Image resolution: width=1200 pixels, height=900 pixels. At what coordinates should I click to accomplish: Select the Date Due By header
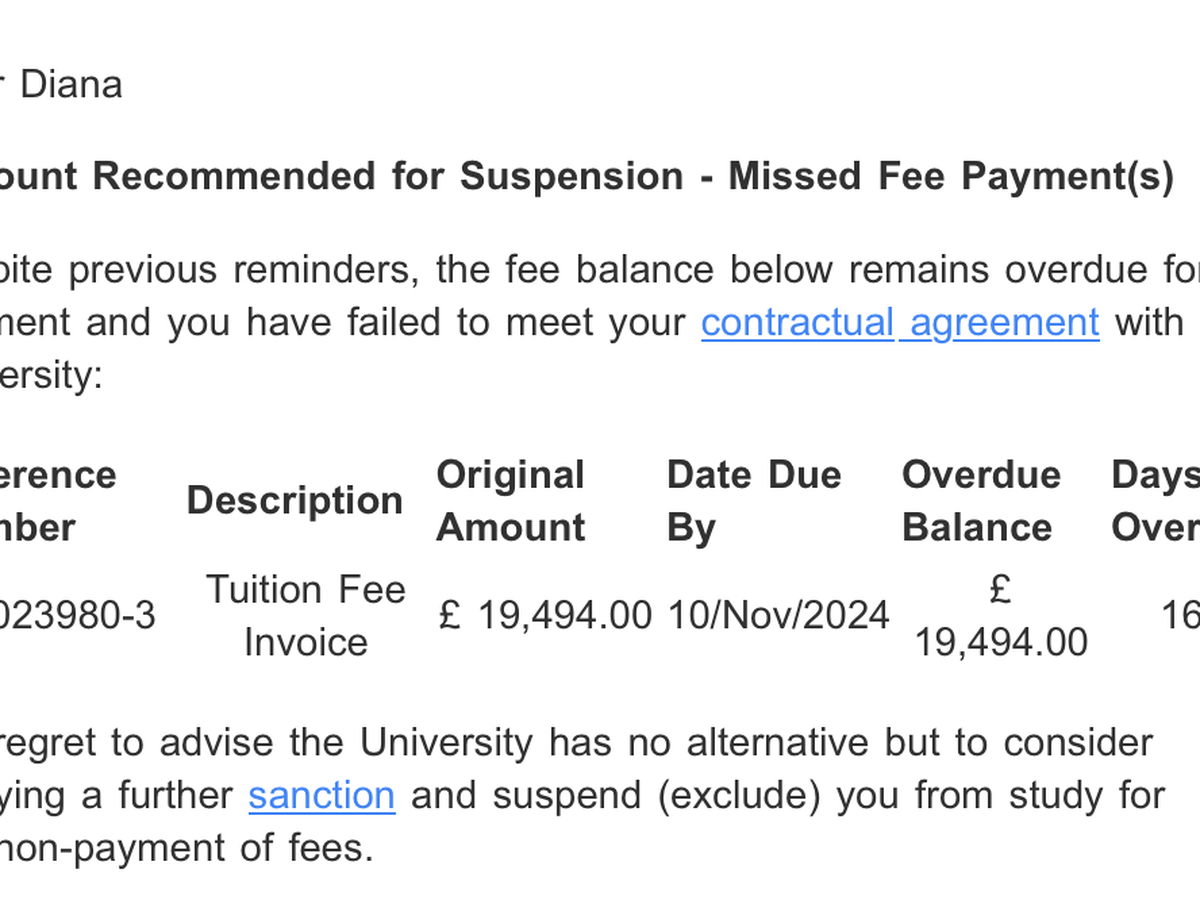[753, 500]
